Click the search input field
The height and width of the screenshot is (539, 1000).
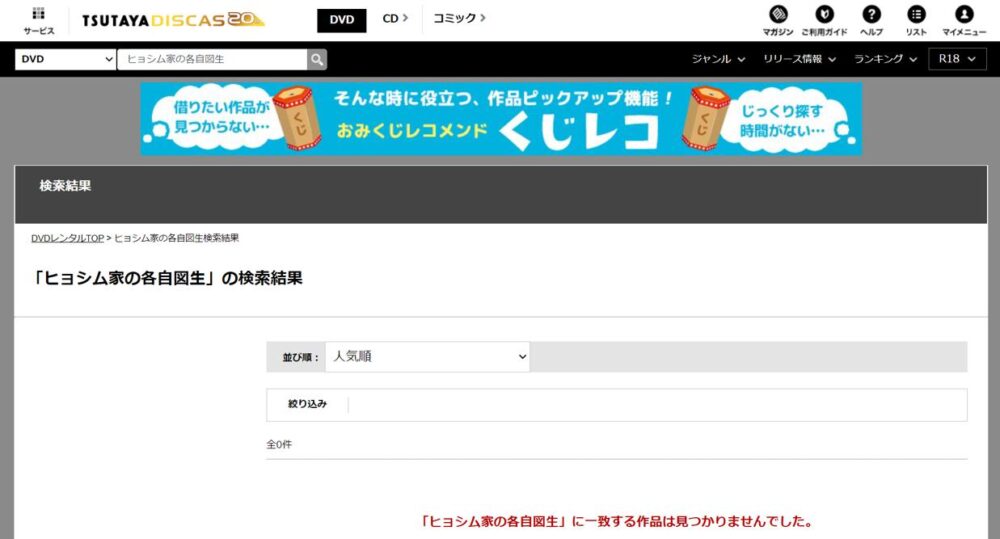pyautogui.click(x=212, y=59)
